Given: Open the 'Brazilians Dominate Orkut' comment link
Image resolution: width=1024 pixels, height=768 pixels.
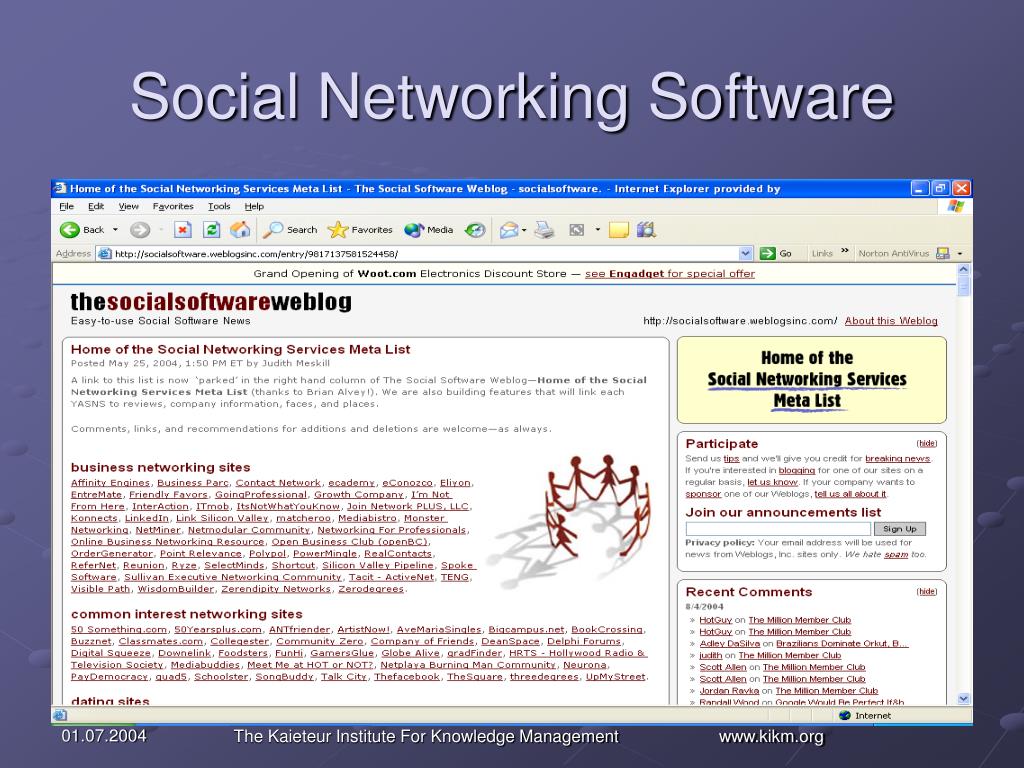Looking at the screenshot, I should coord(842,643).
